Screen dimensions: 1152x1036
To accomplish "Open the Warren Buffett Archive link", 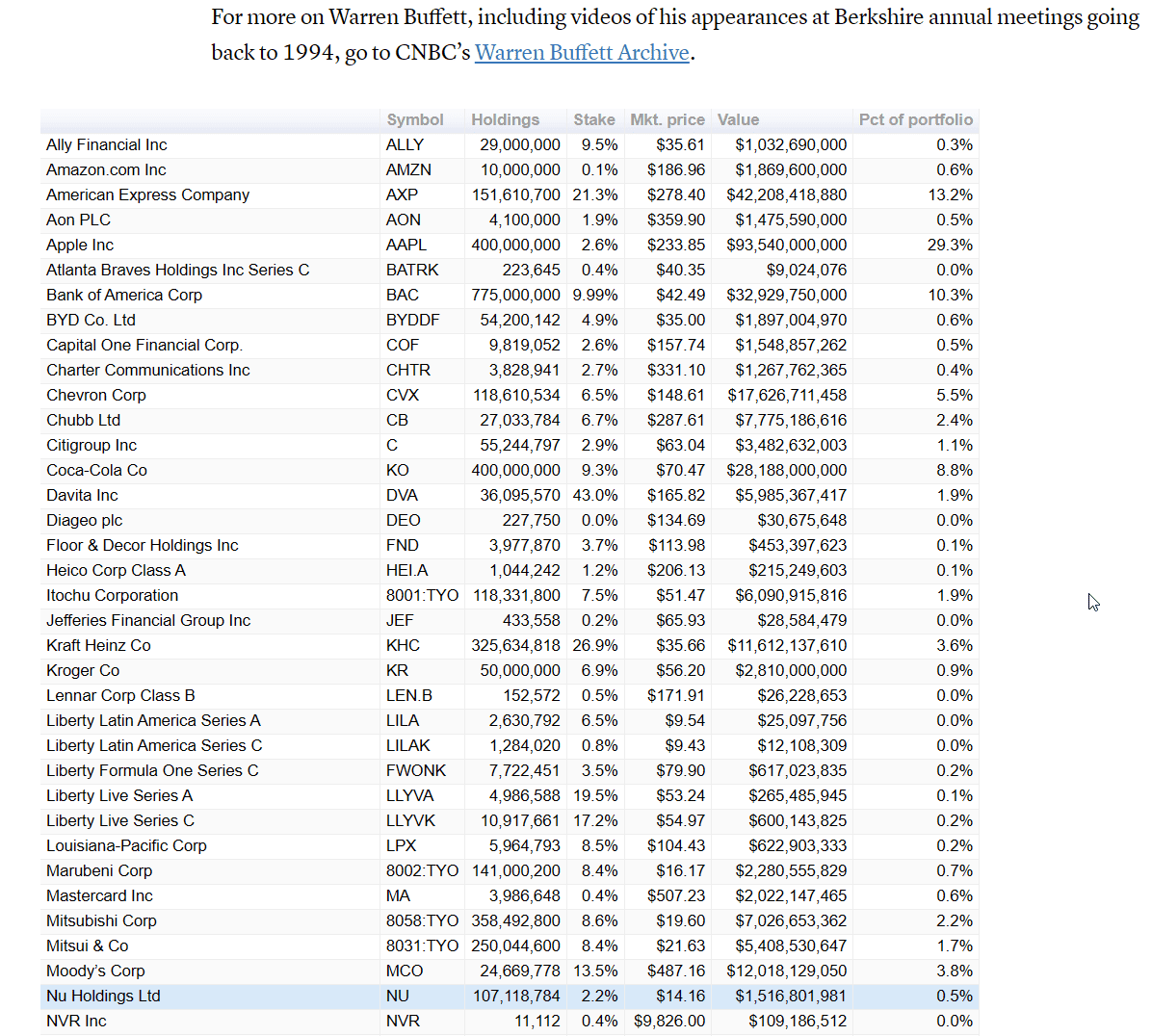I will (x=582, y=53).
